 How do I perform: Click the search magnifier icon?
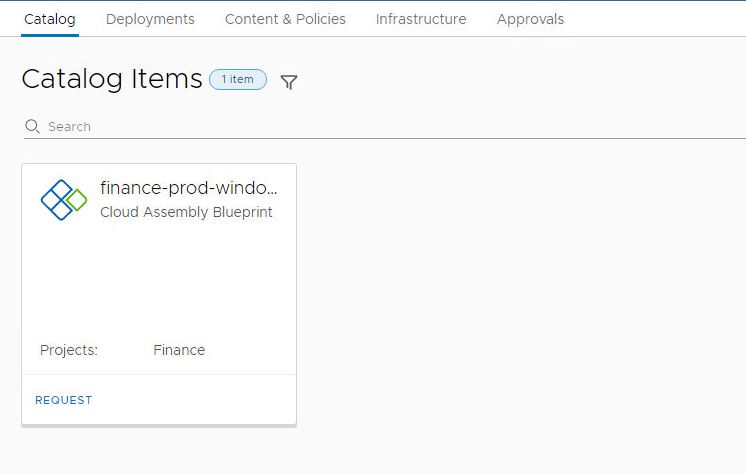point(32,126)
